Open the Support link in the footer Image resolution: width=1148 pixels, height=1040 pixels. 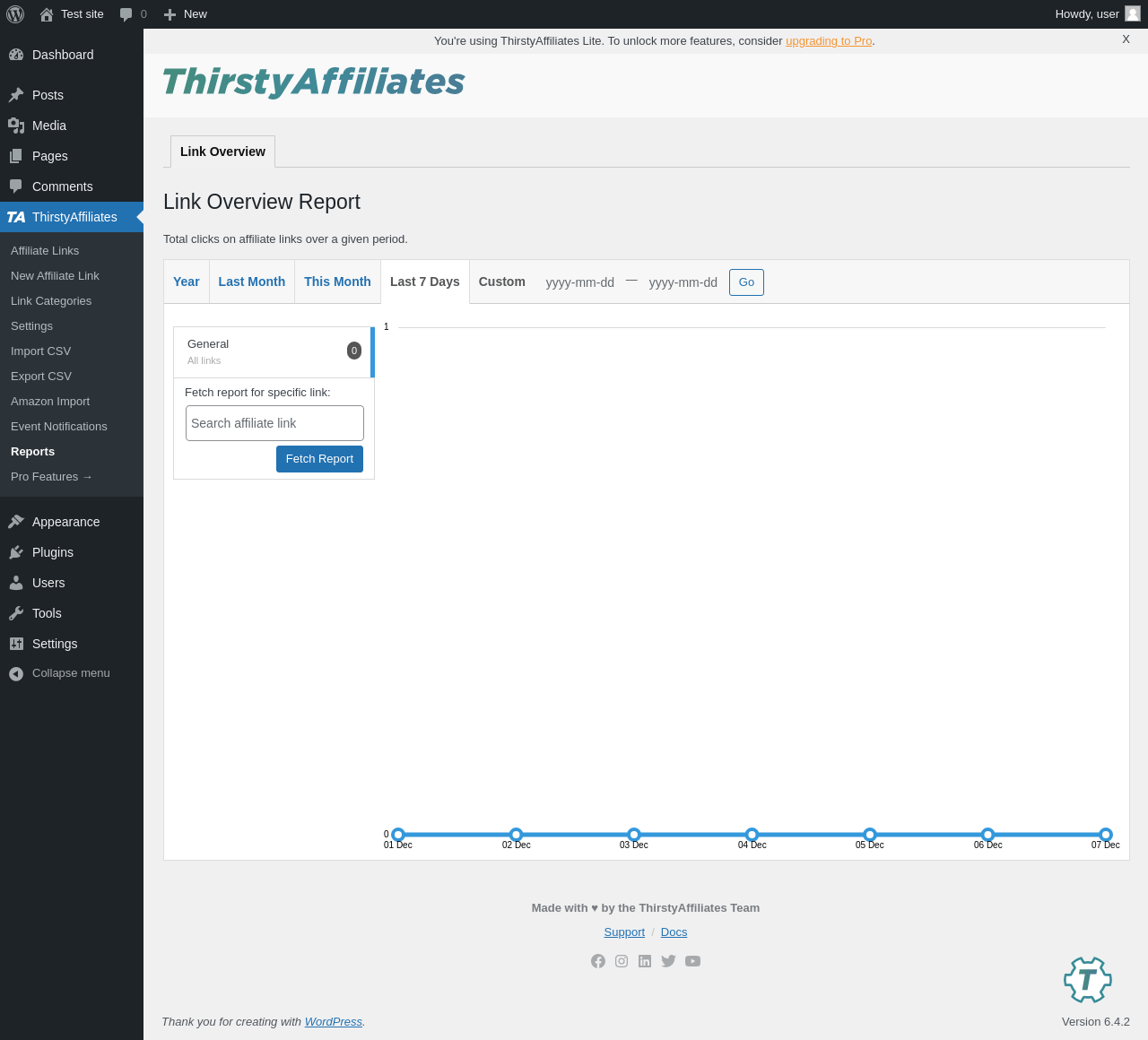(624, 932)
